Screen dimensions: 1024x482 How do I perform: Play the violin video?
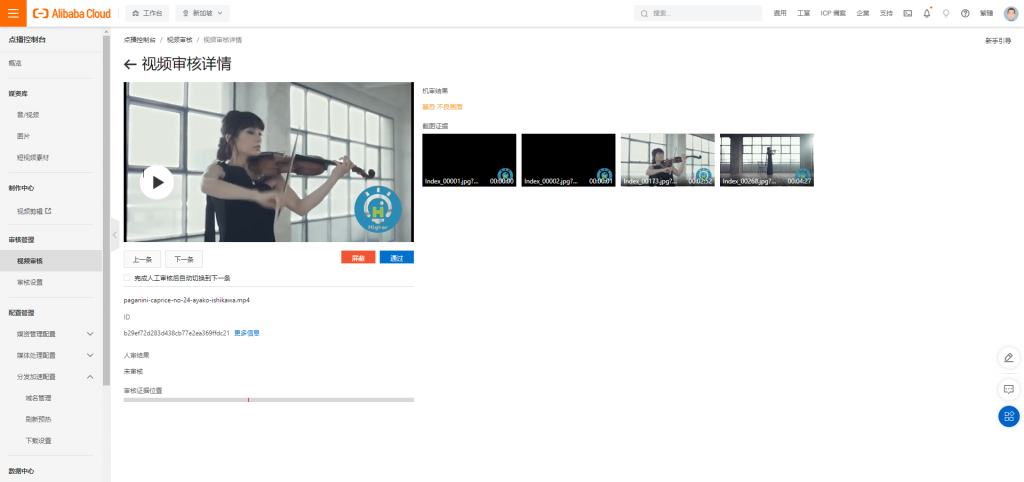pos(157,182)
